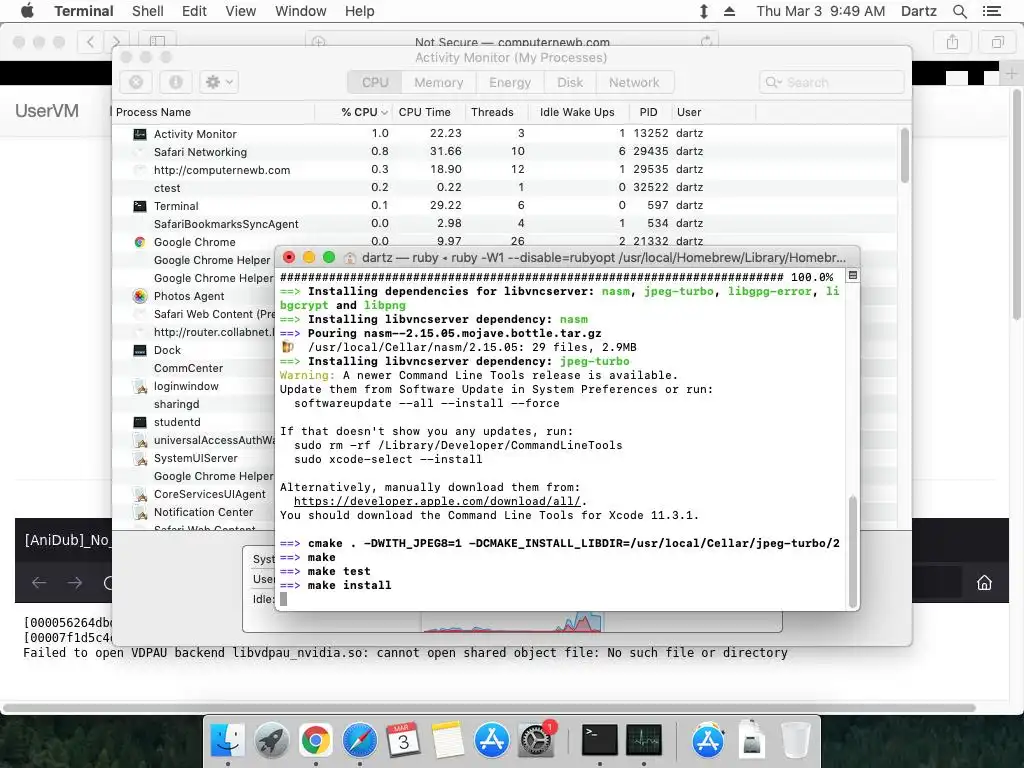Image resolution: width=1024 pixels, height=768 pixels.
Task: Open Trash from the Dock
Action: (x=795, y=740)
